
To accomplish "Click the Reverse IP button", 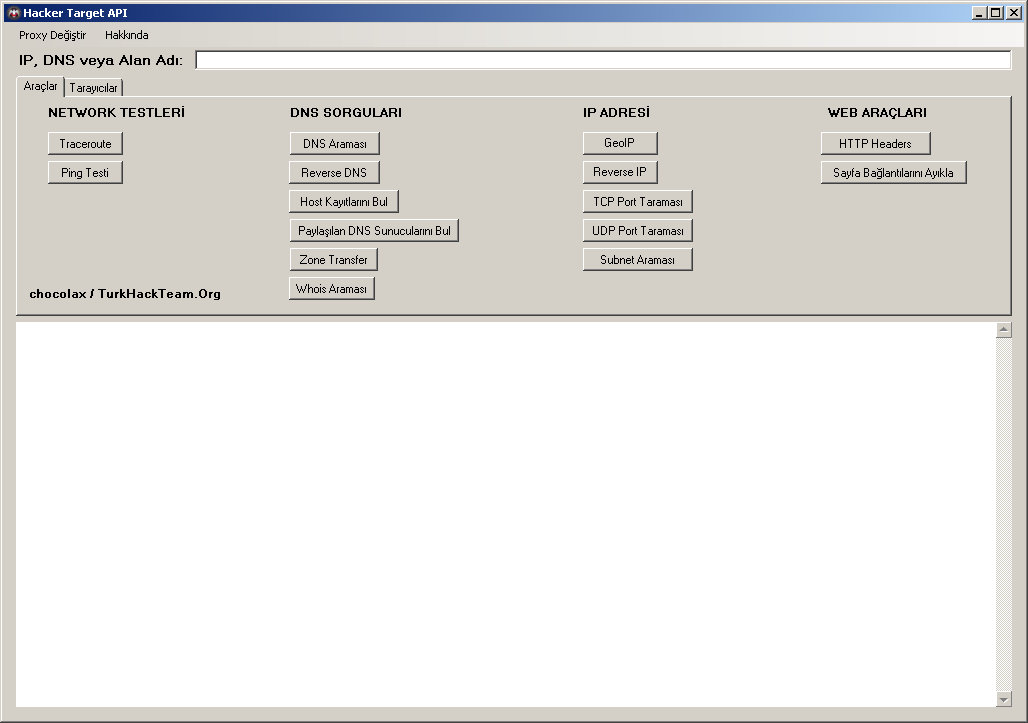I will coord(620,172).
